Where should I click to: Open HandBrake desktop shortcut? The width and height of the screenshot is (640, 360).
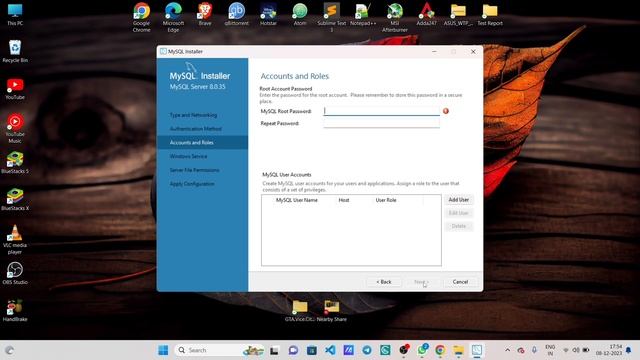click(x=15, y=310)
